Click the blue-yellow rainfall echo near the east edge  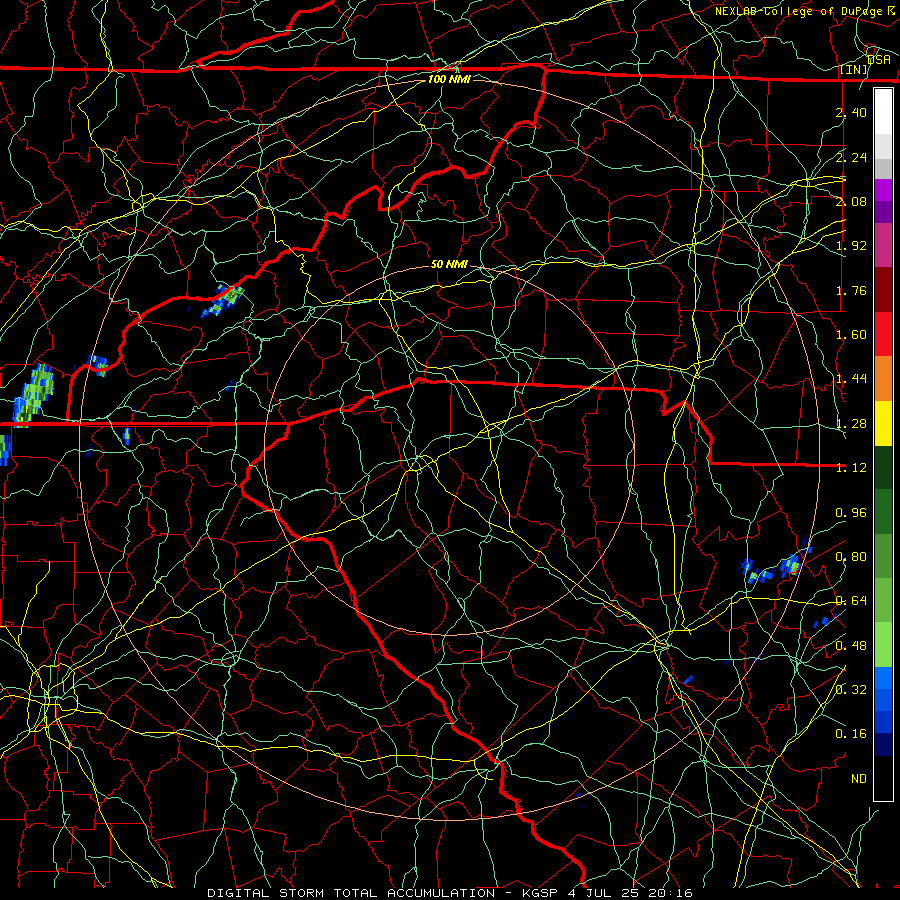tap(792, 565)
